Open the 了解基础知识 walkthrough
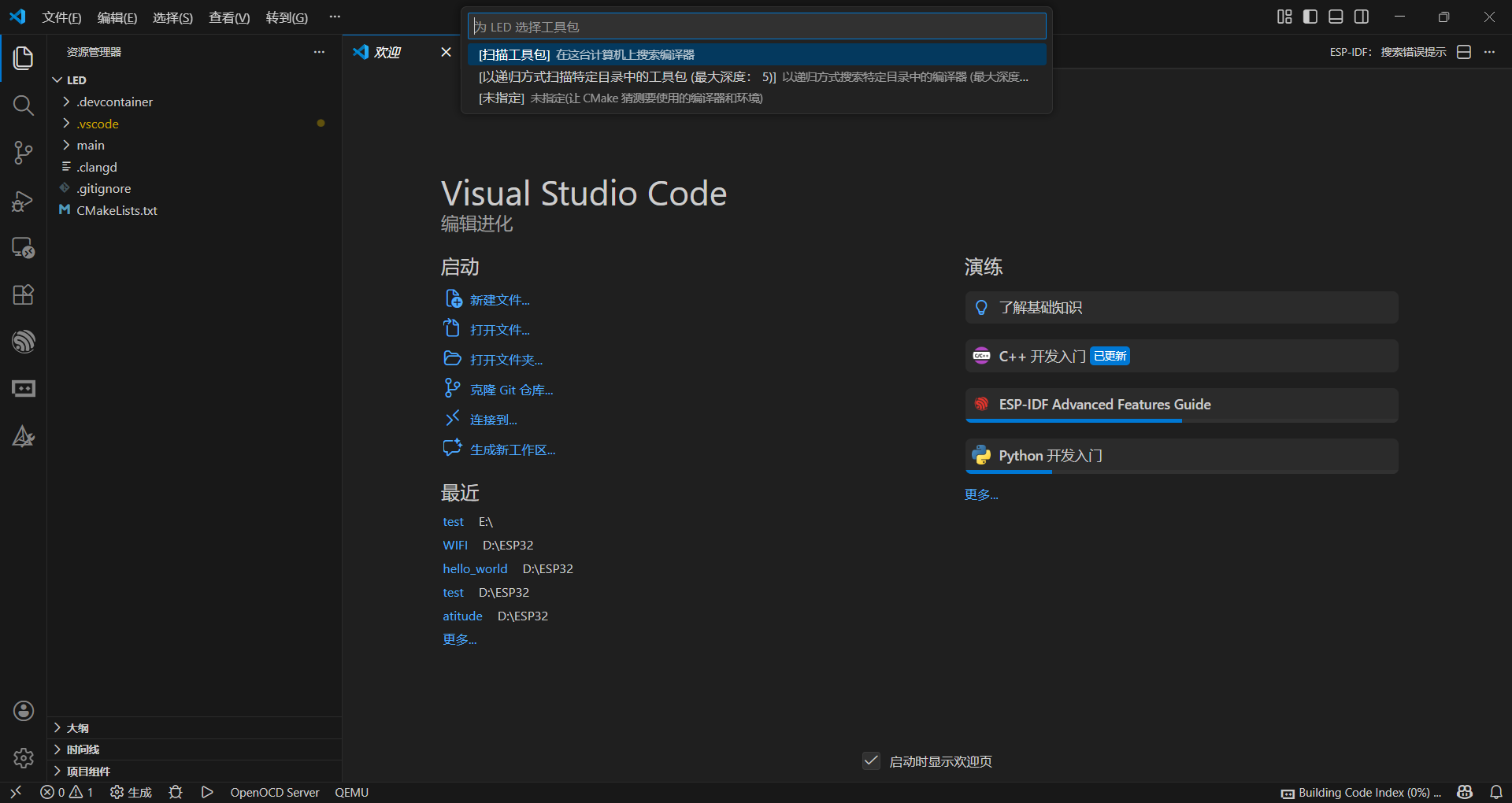This screenshot has width=1512, height=803. (x=1181, y=307)
